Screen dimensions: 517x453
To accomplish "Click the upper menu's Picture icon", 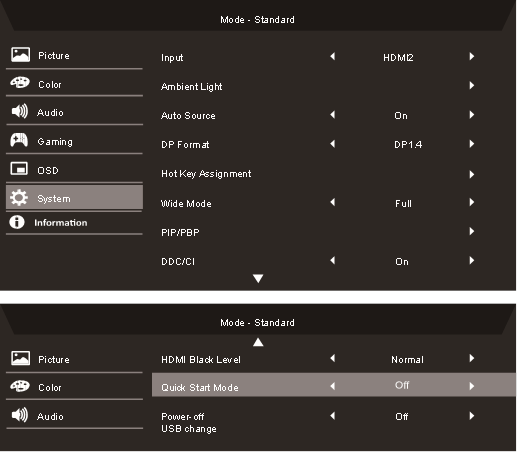I will coord(20,55).
